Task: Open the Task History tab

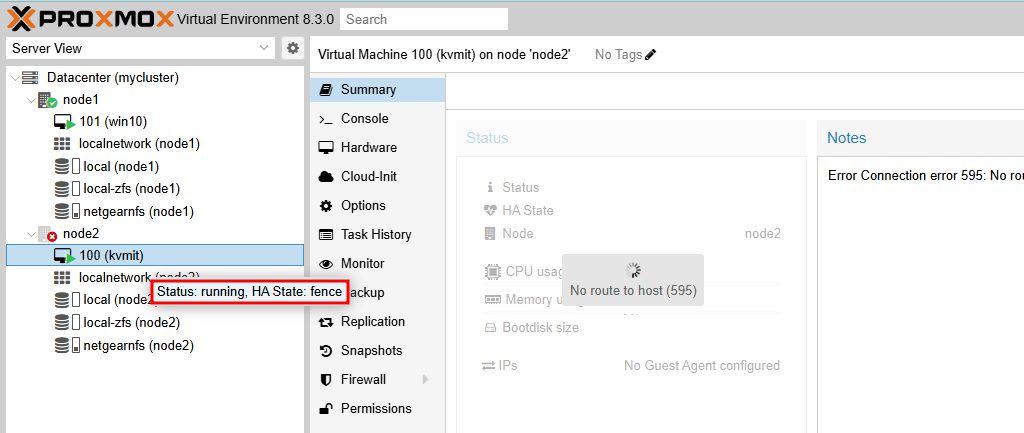Action: coord(377,234)
